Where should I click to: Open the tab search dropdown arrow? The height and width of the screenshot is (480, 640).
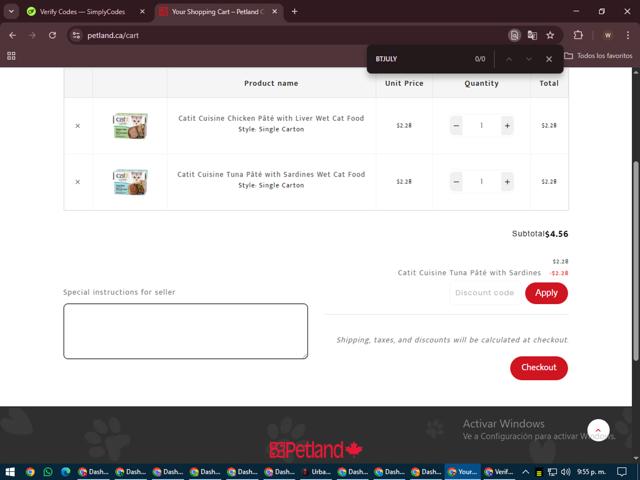pyautogui.click(x=11, y=12)
